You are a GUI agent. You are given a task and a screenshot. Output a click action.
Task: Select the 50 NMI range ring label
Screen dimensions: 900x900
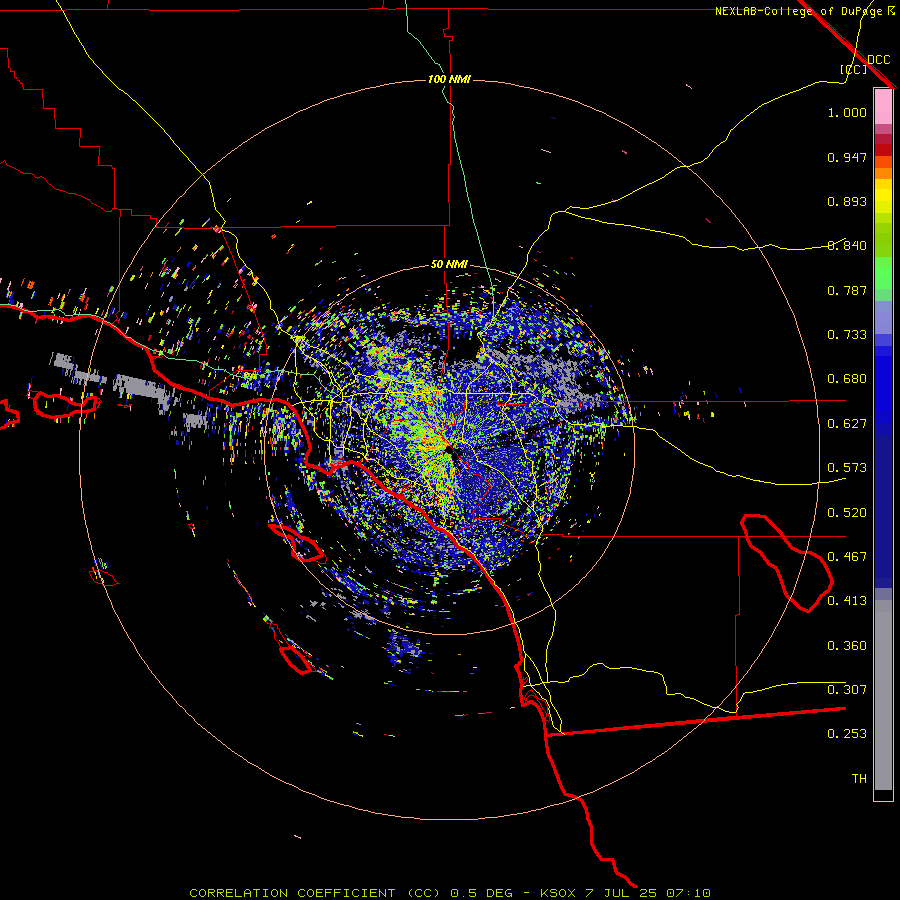coord(449,264)
